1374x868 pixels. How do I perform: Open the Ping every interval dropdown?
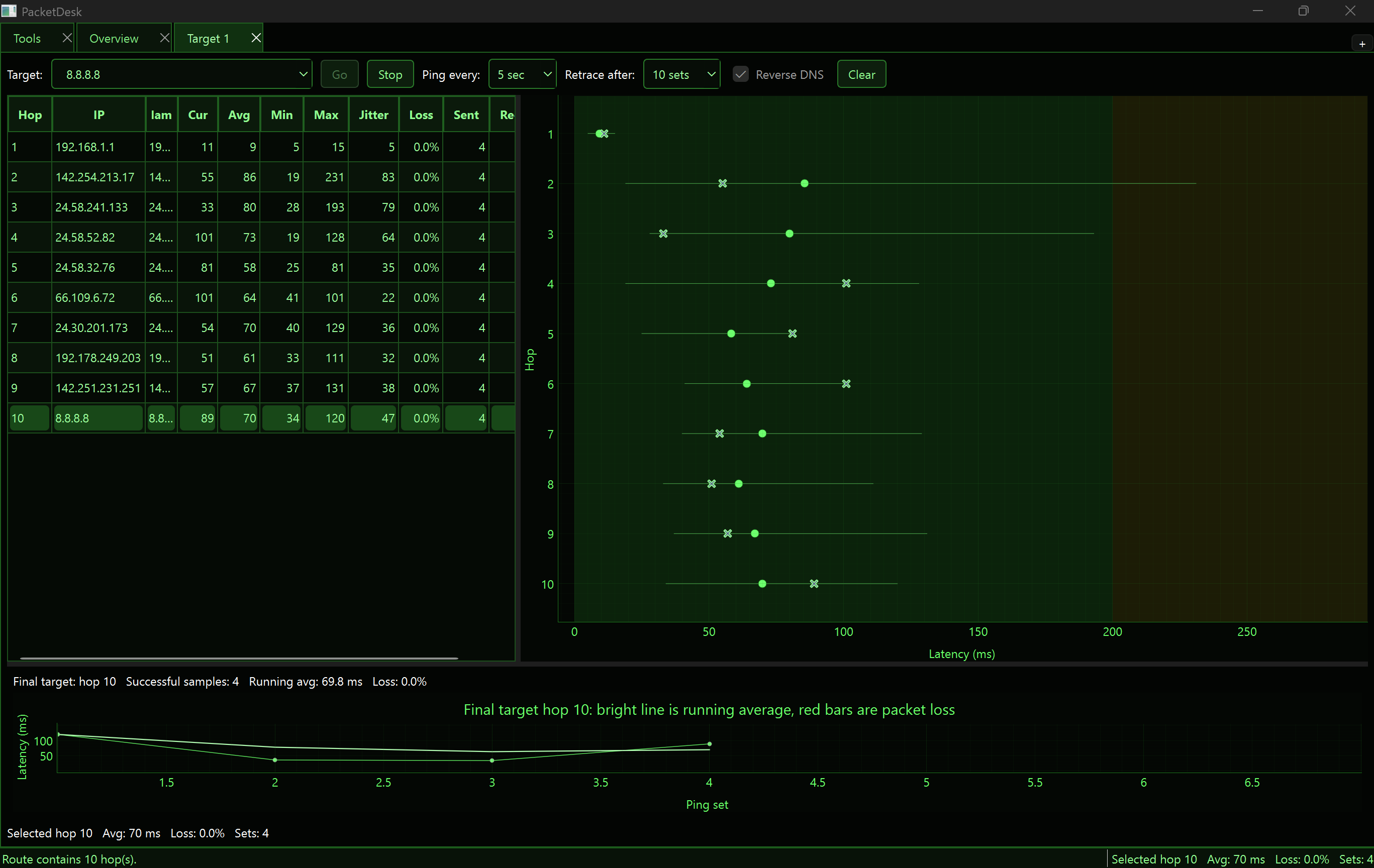click(522, 74)
